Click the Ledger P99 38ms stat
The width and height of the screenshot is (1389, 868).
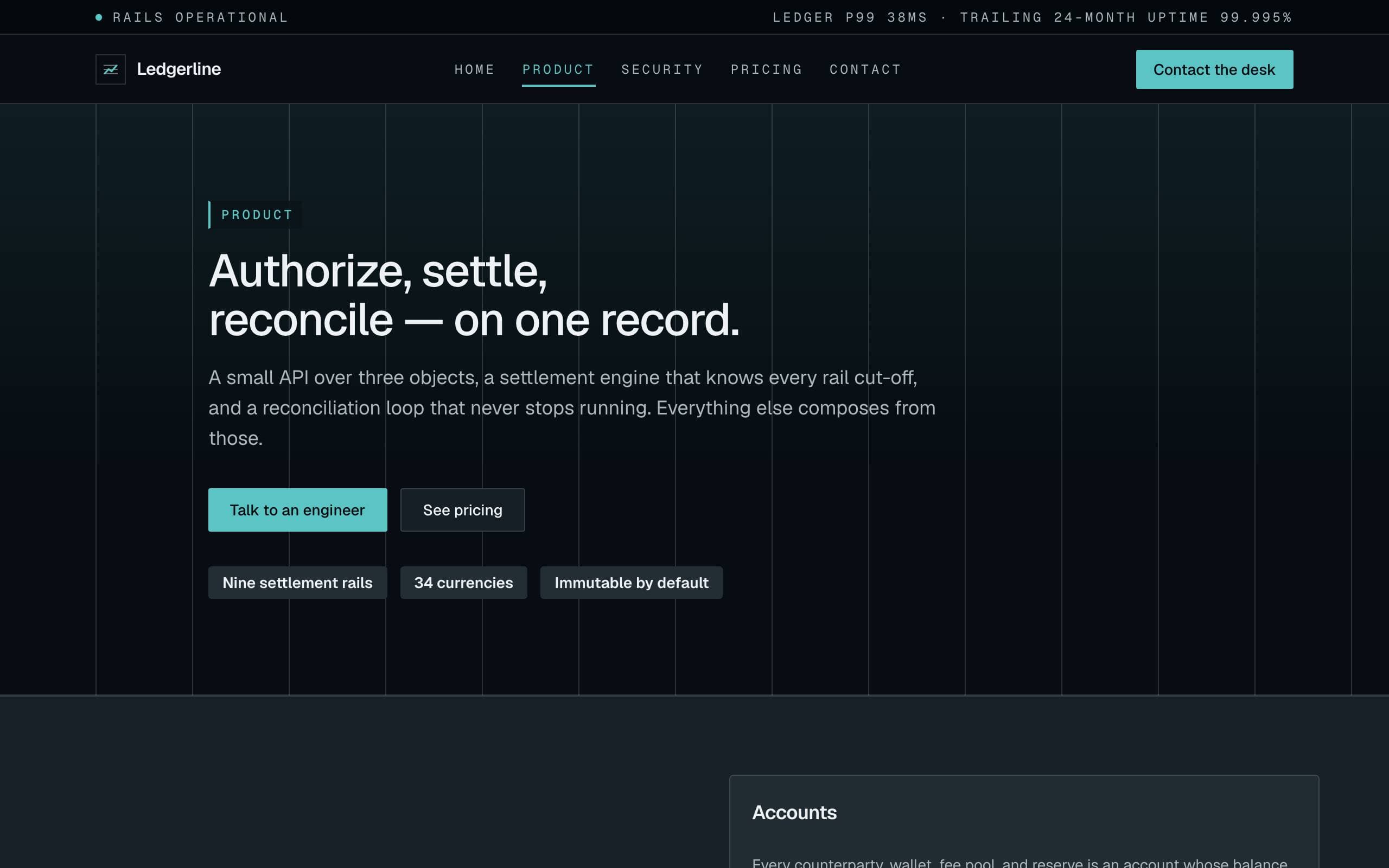(850, 17)
